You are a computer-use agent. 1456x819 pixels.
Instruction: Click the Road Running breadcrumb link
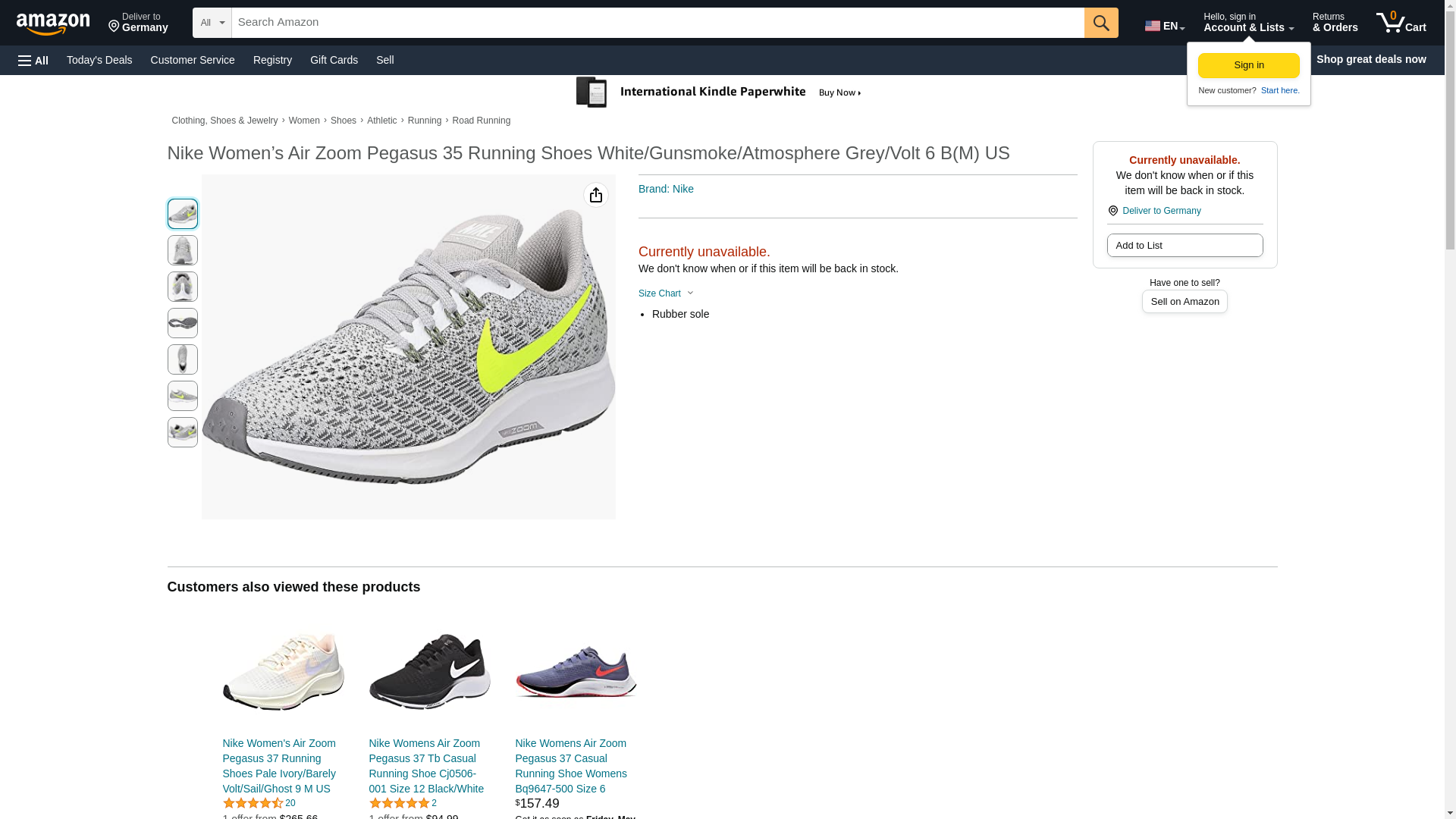tap(481, 121)
